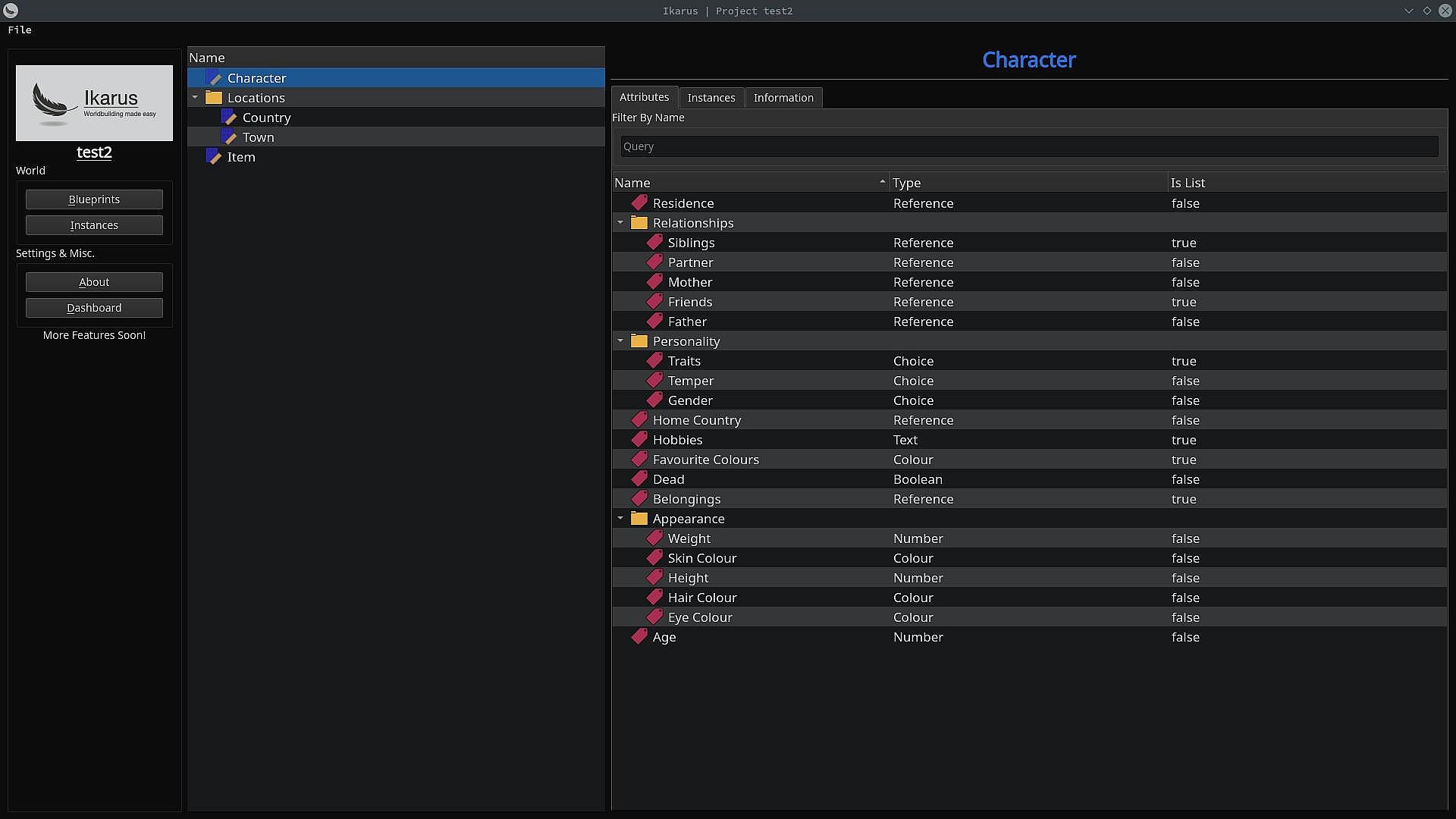This screenshot has height=819, width=1456.
Task: Collapse the Personality attribute group
Action: point(620,340)
